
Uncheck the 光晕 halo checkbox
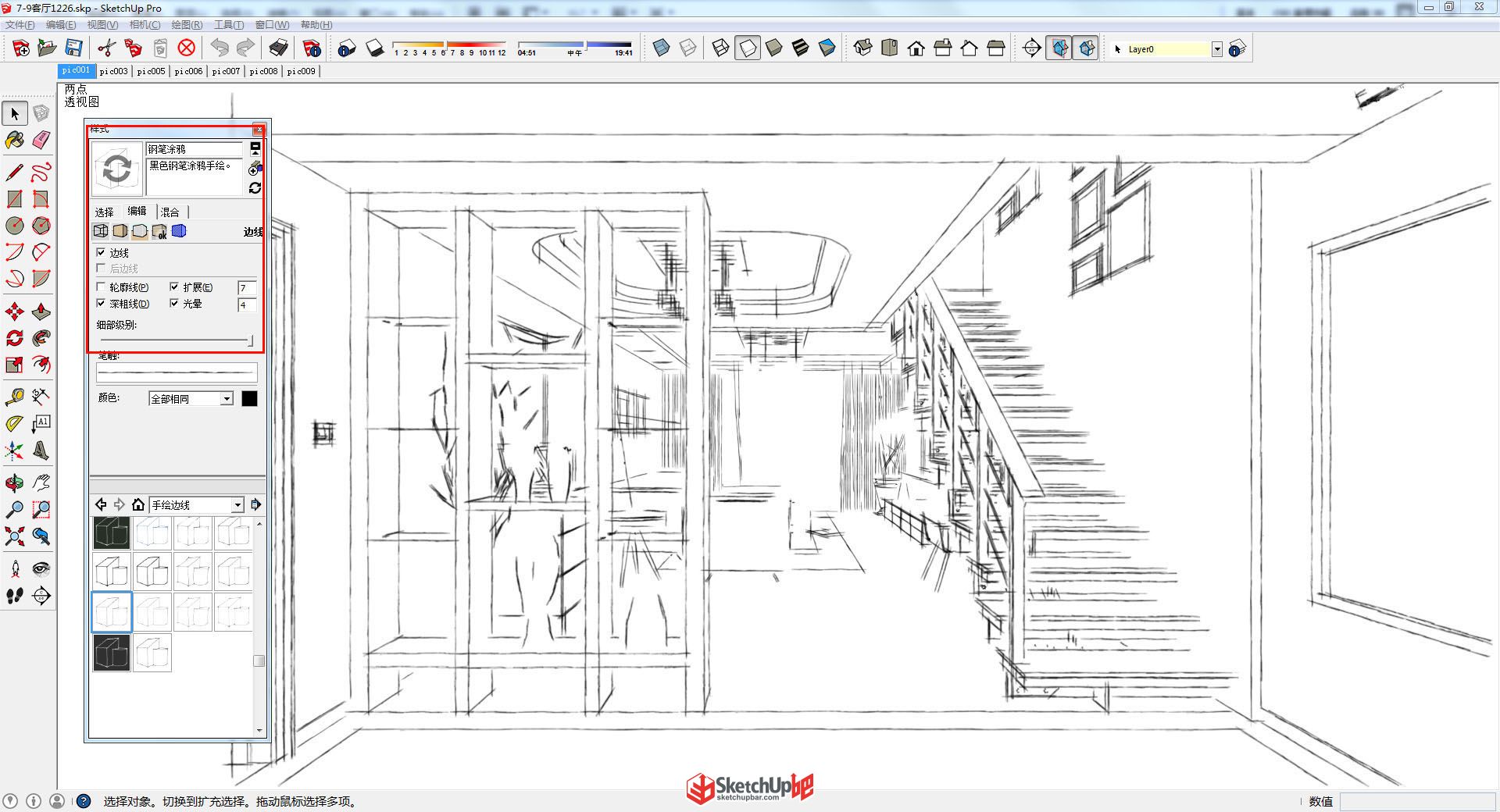pos(174,303)
